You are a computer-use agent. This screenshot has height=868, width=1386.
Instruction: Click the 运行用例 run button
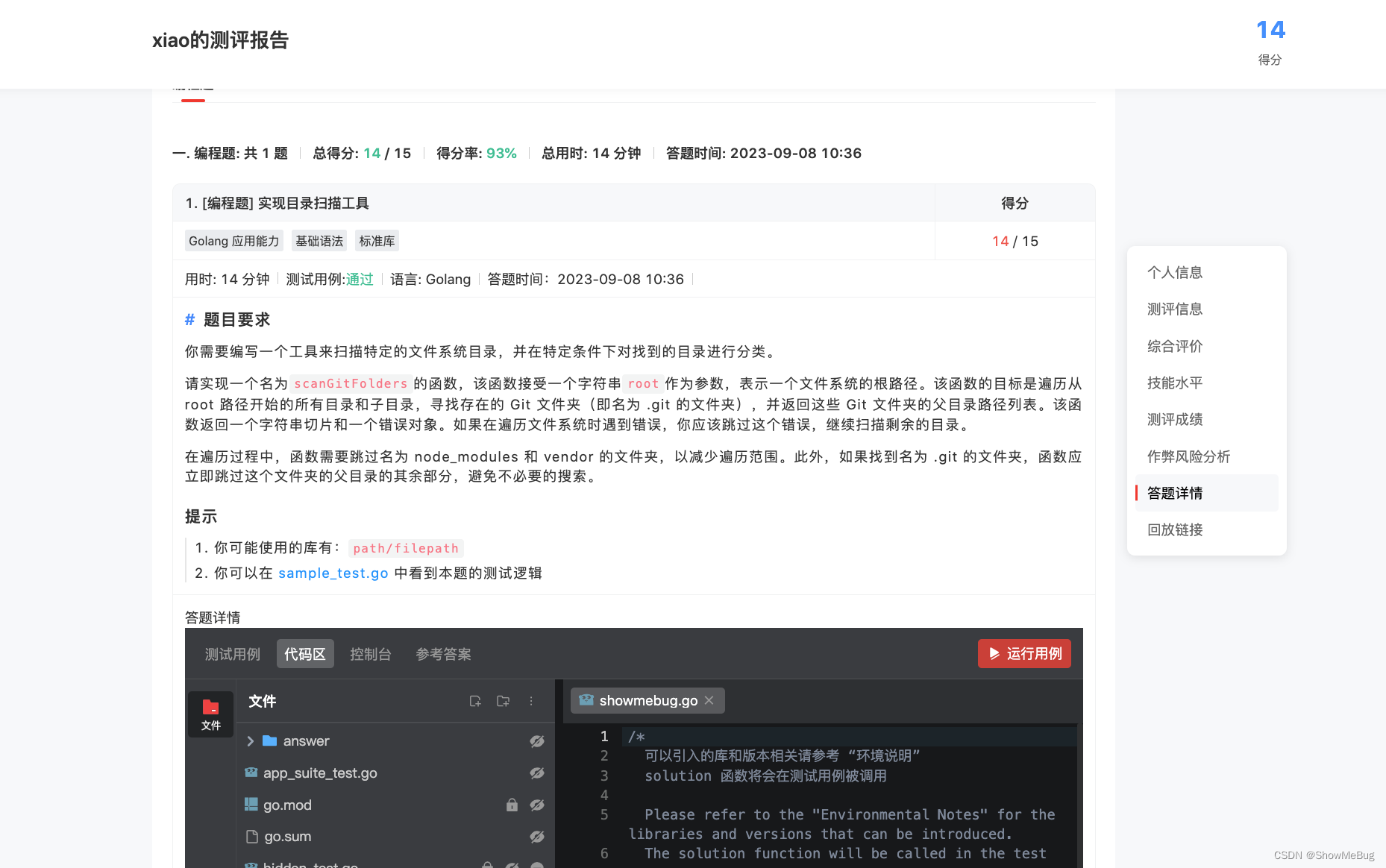1024,653
